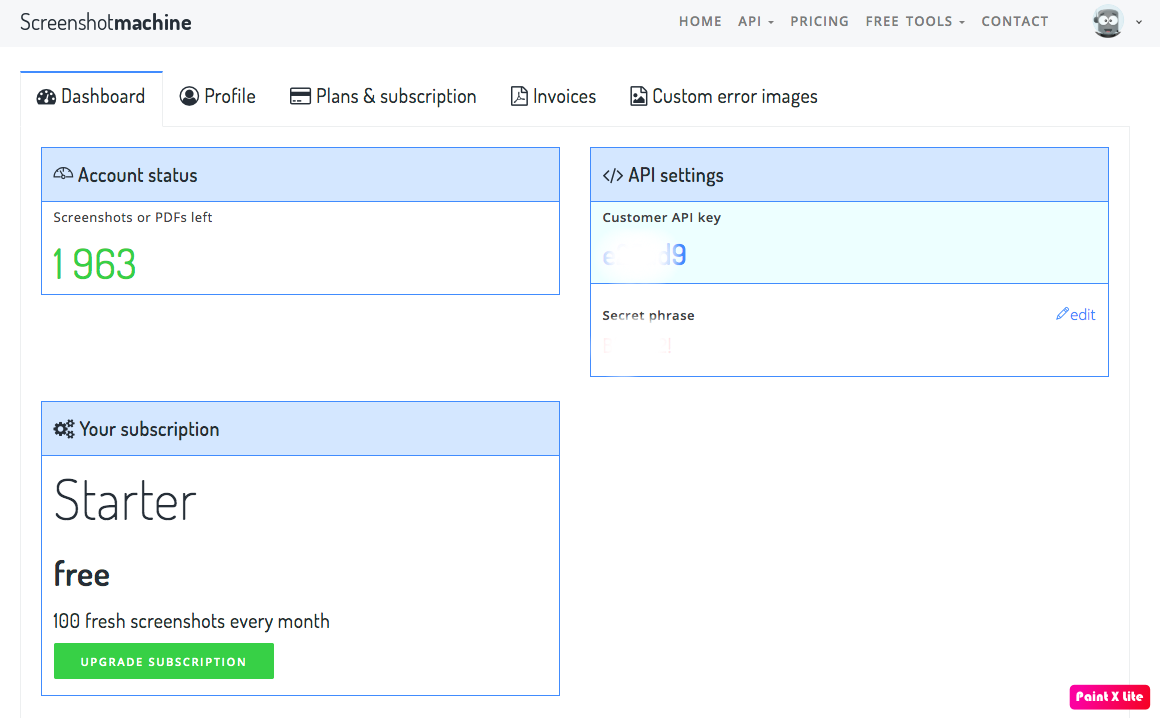Switch to the Profile tab
Viewport: 1160px width, 718px height.
[218, 96]
